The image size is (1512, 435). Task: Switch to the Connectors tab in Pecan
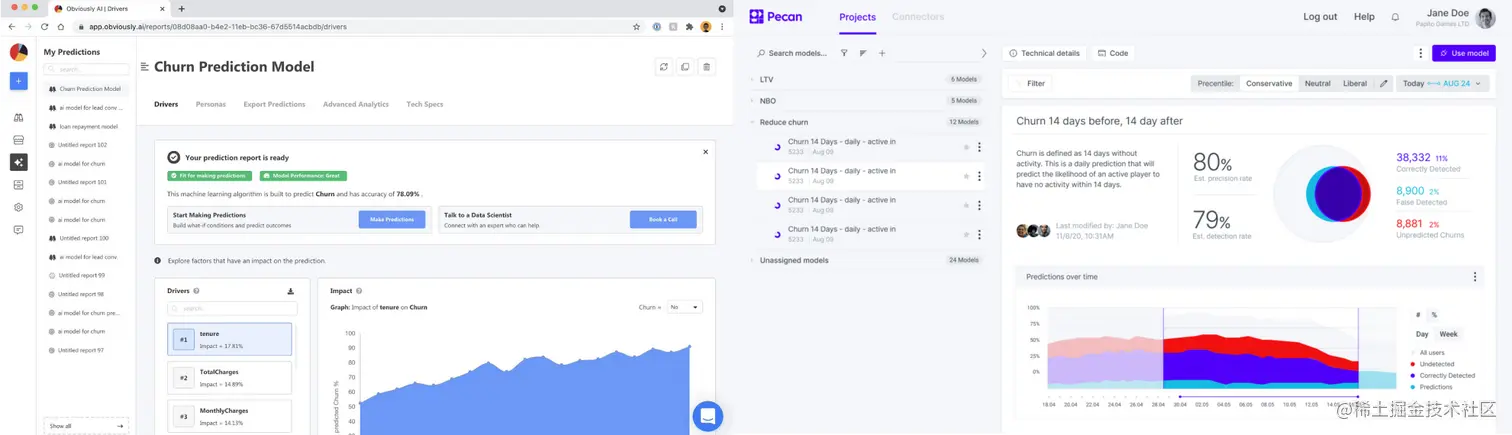click(x=918, y=17)
